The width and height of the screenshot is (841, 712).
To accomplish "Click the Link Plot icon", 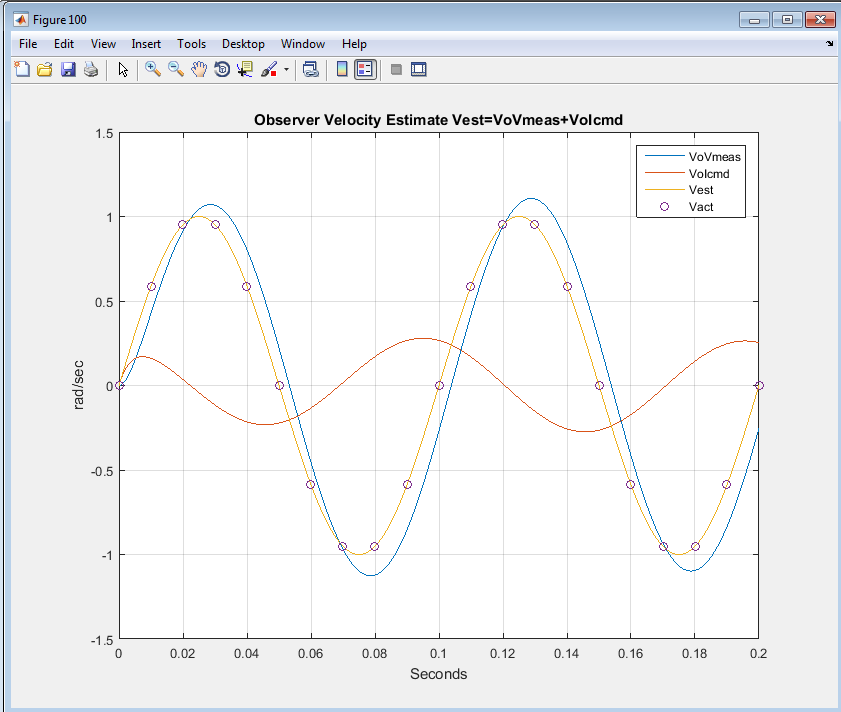I will [311, 69].
